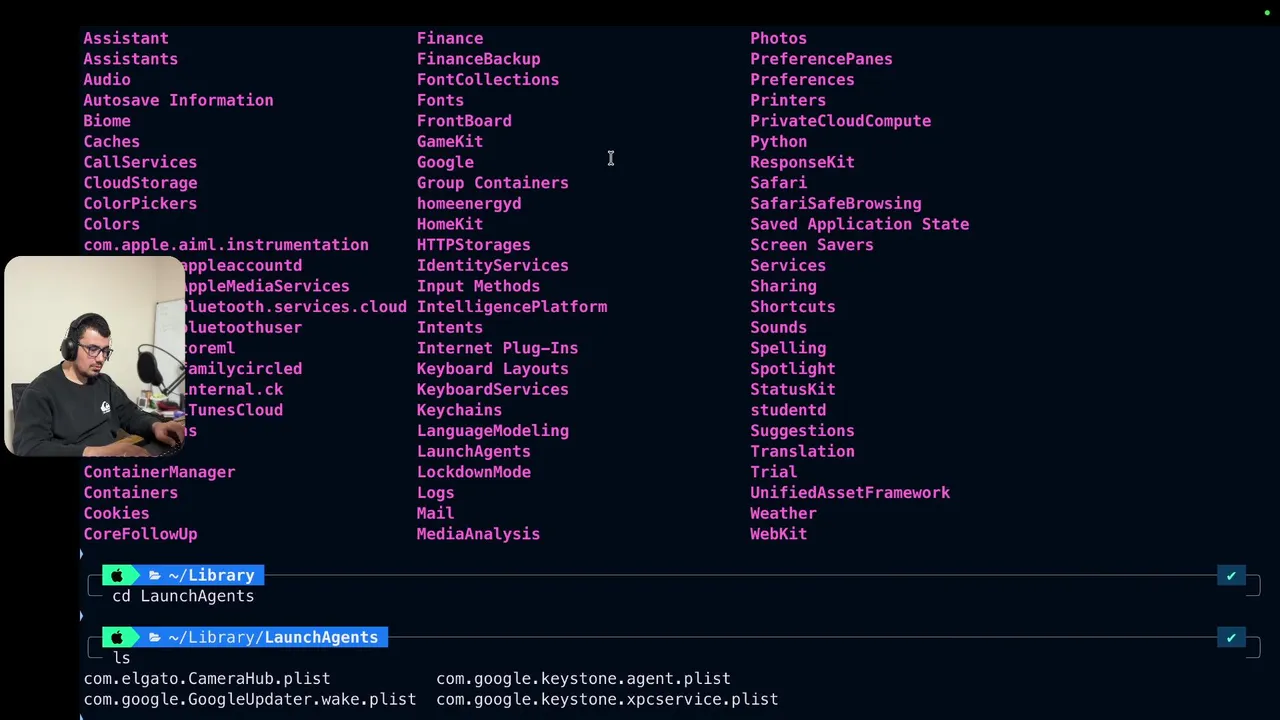Click com.google.keystone.xpcservice.plist file name
Image resolution: width=1280 pixels, height=720 pixels.
(x=607, y=699)
